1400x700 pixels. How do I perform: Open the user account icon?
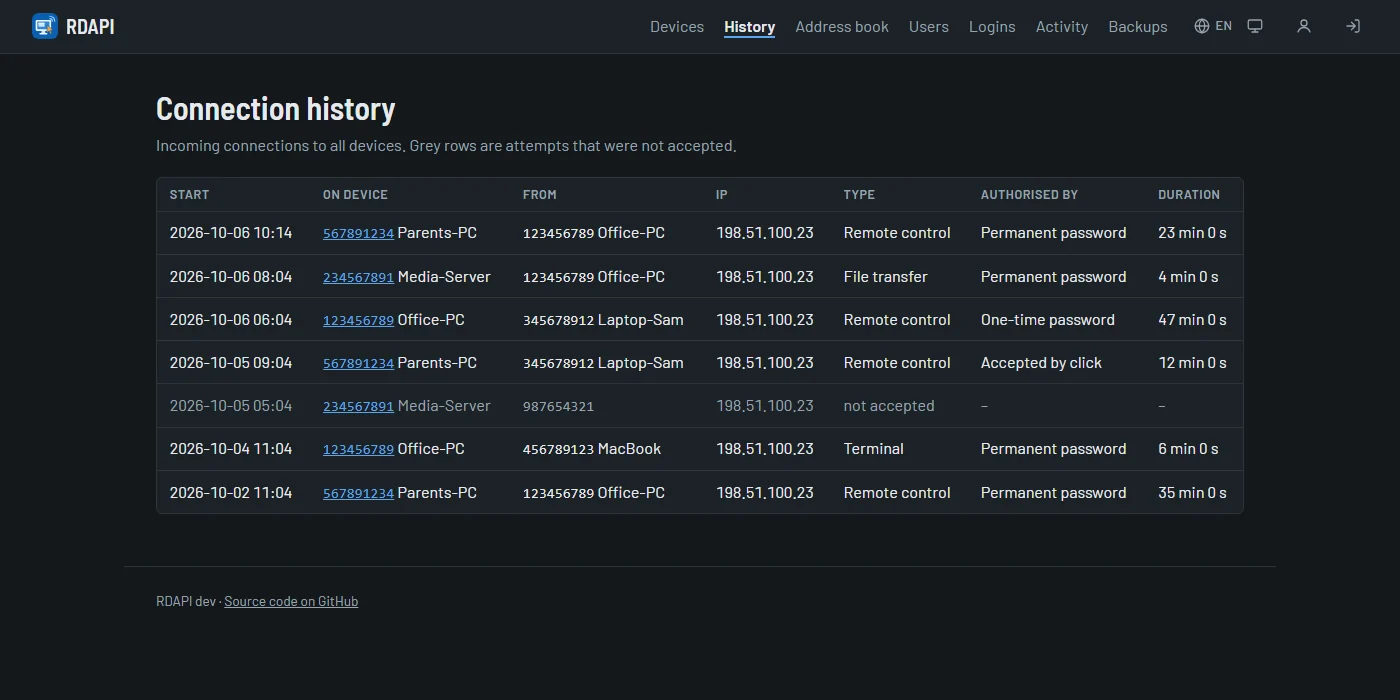coord(1304,26)
